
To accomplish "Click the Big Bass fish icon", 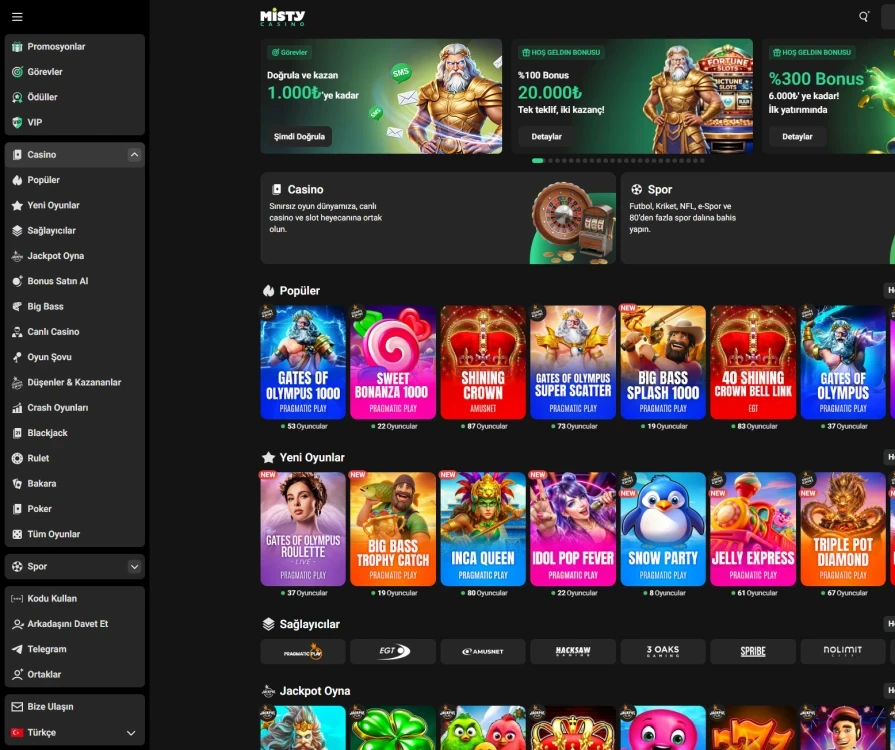I will tap(17, 307).
